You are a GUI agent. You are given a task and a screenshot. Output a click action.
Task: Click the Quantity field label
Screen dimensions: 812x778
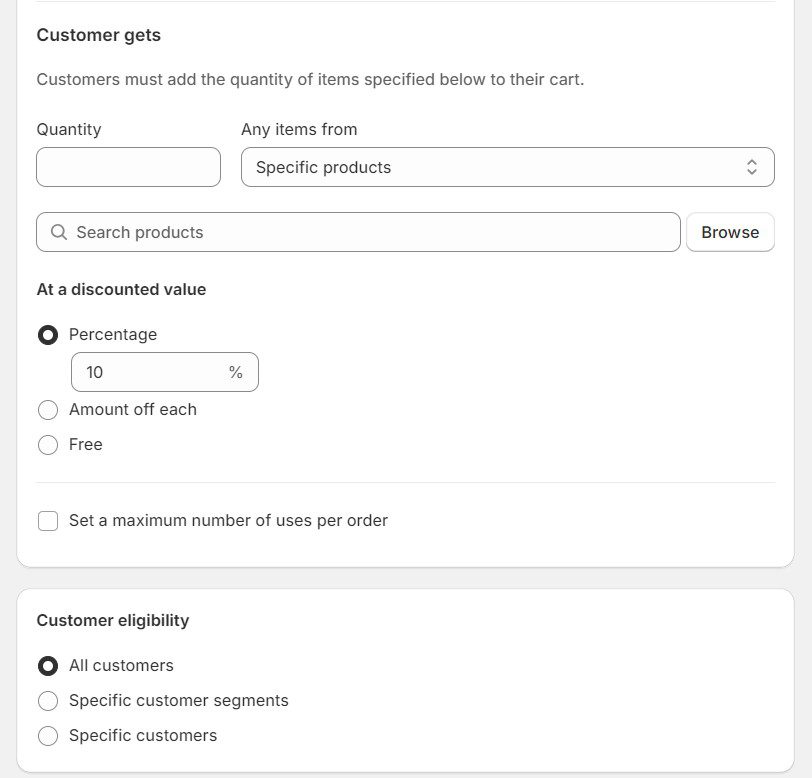[68, 129]
